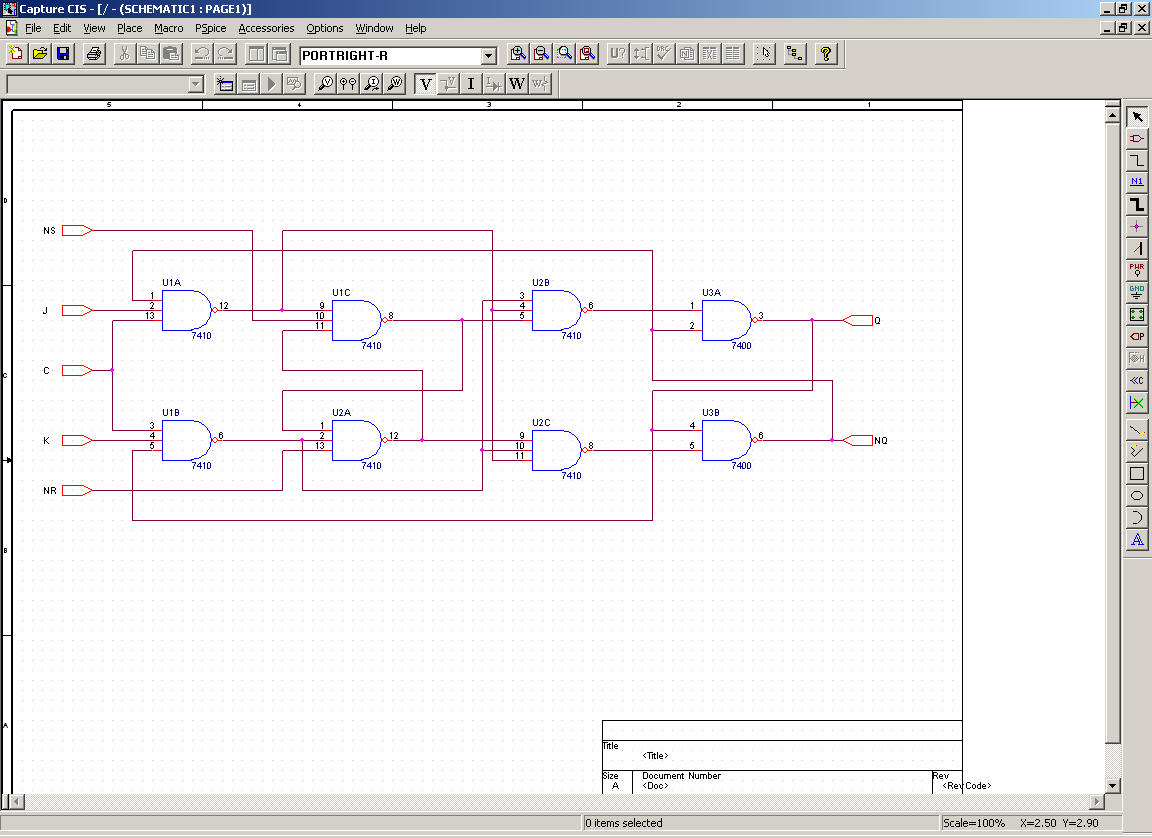Click the Zoom In magnifier icon
Viewport: 1152px width, 838px height.
(x=518, y=54)
